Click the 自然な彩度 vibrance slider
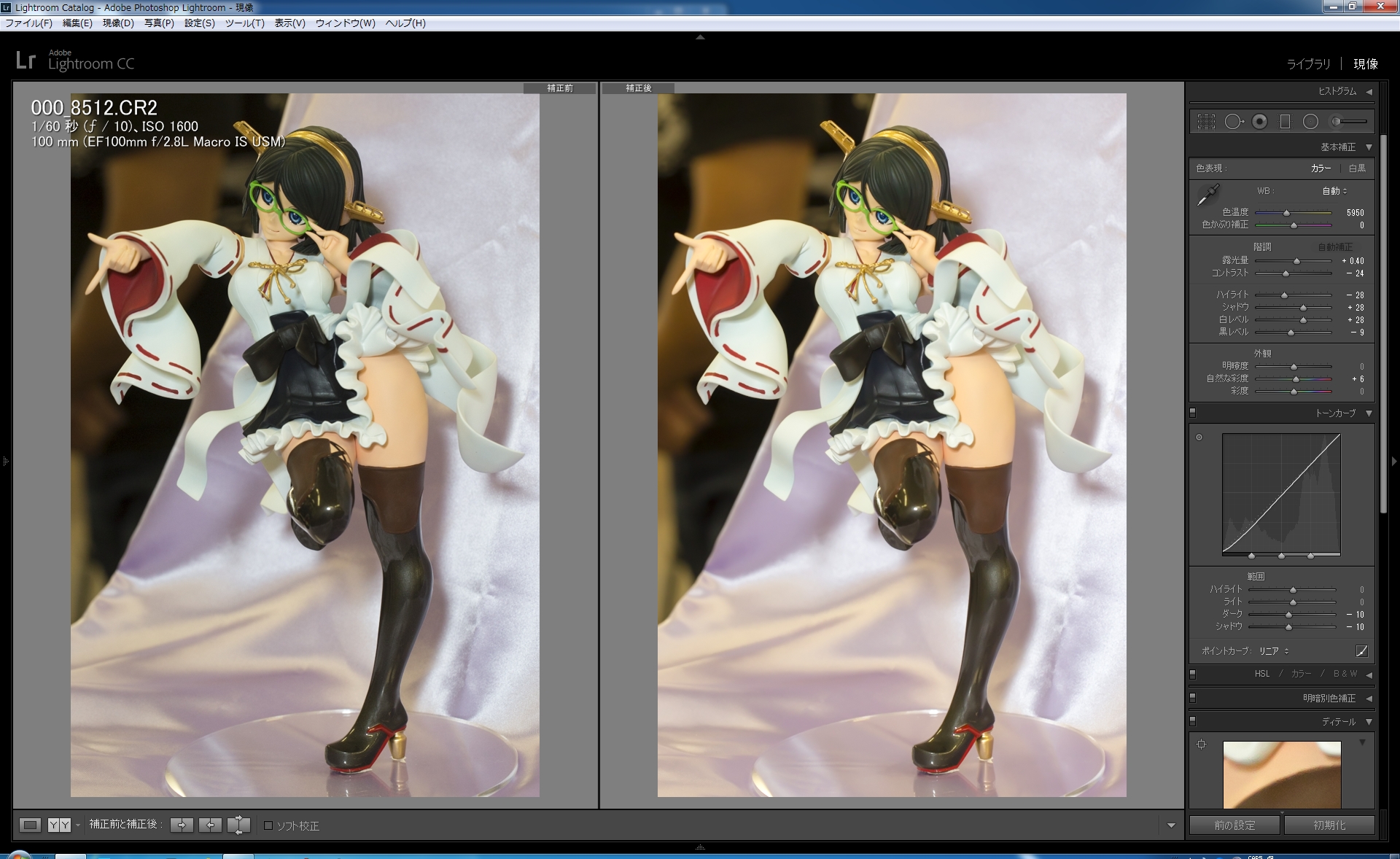The height and width of the screenshot is (859, 1400). tap(1294, 379)
